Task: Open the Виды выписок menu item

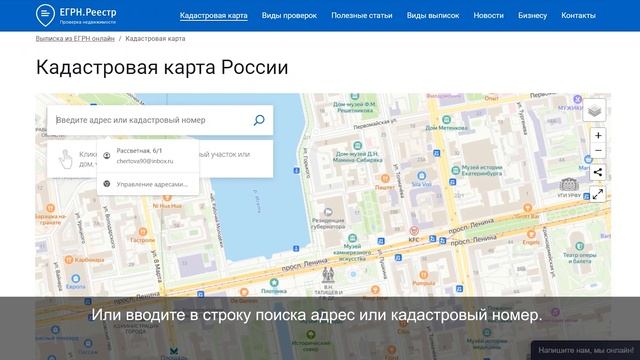Action: coord(433,16)
